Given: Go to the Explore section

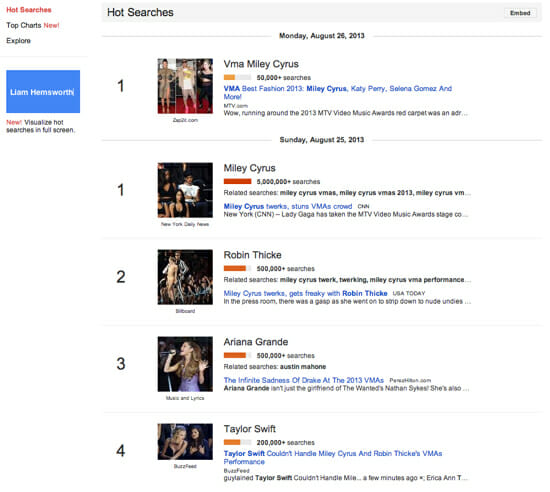Looking at the screenshot, I should [x=18, y=41].
